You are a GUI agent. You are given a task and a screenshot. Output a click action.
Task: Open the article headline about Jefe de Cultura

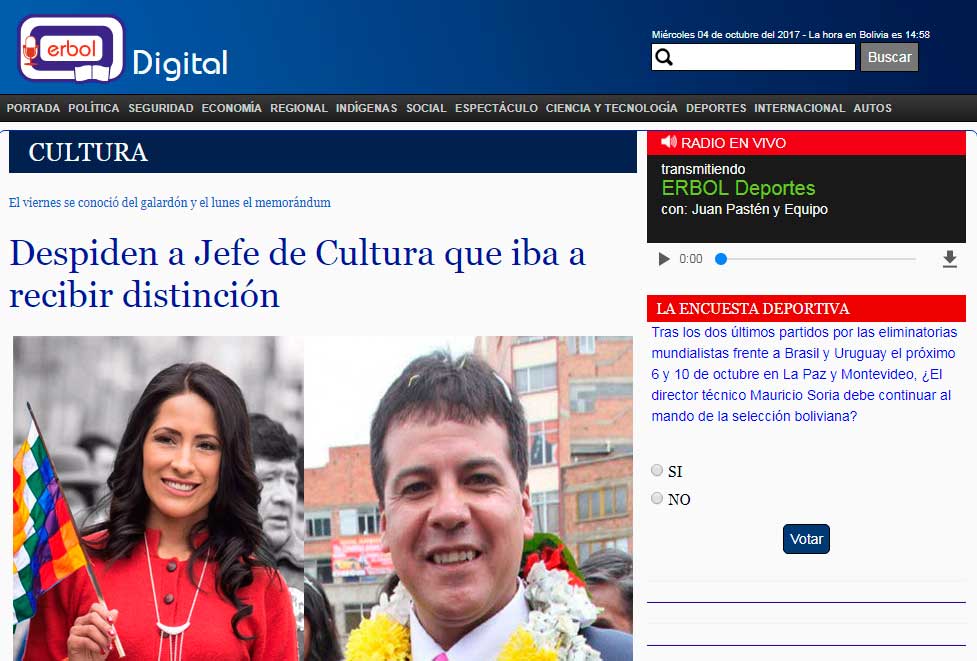pyautogui.click(x=297, y=273)
